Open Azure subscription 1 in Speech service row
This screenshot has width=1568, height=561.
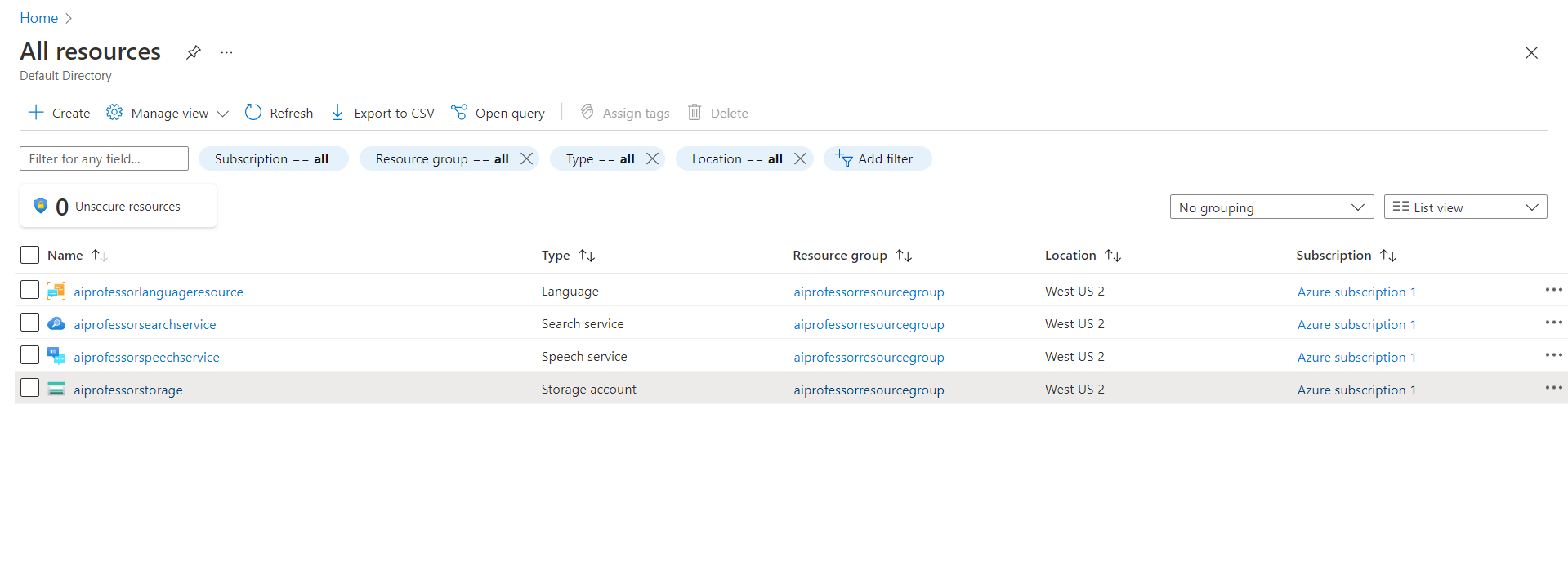(1356, 357)
